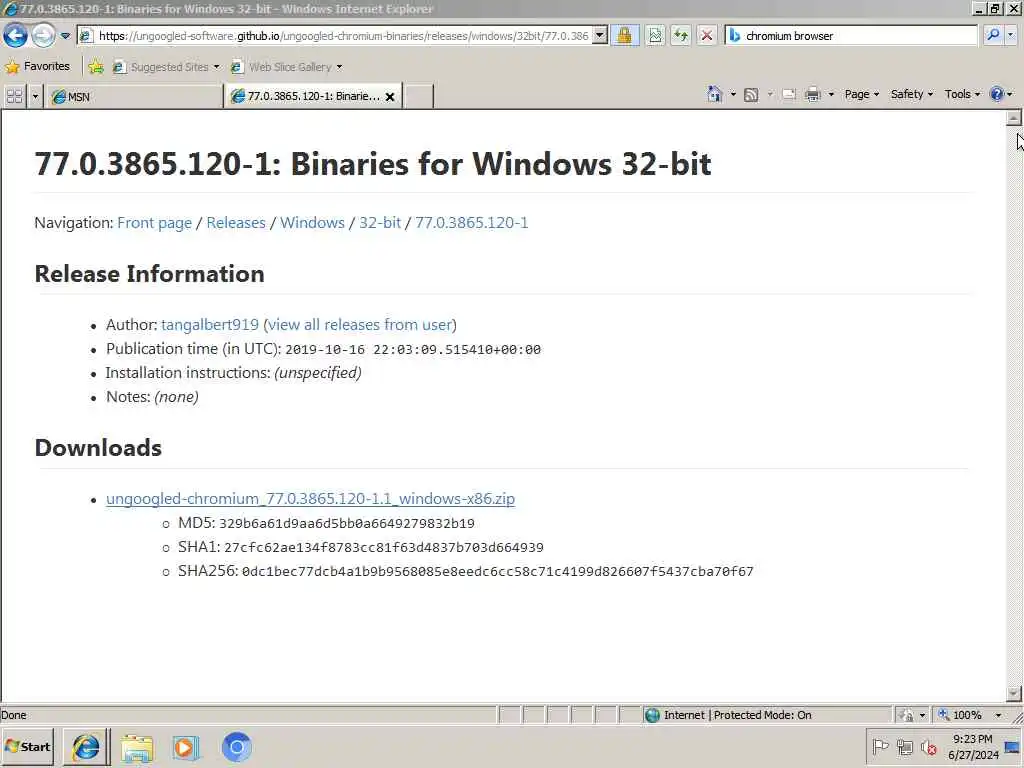
Task: Click the Show Desktop tray icon
Action: coord(1012,747)
